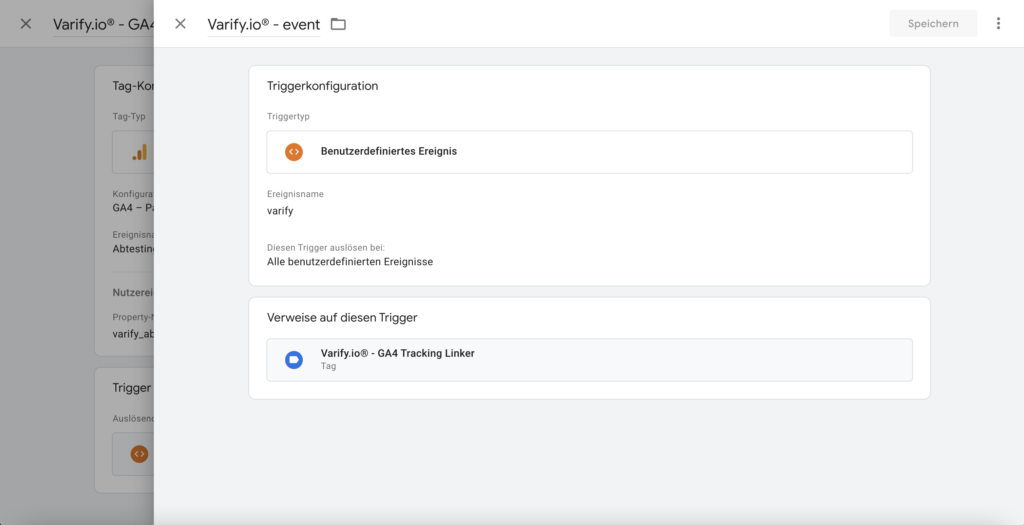Edit the trigger name Varify.io® - event

pos(264,25)
